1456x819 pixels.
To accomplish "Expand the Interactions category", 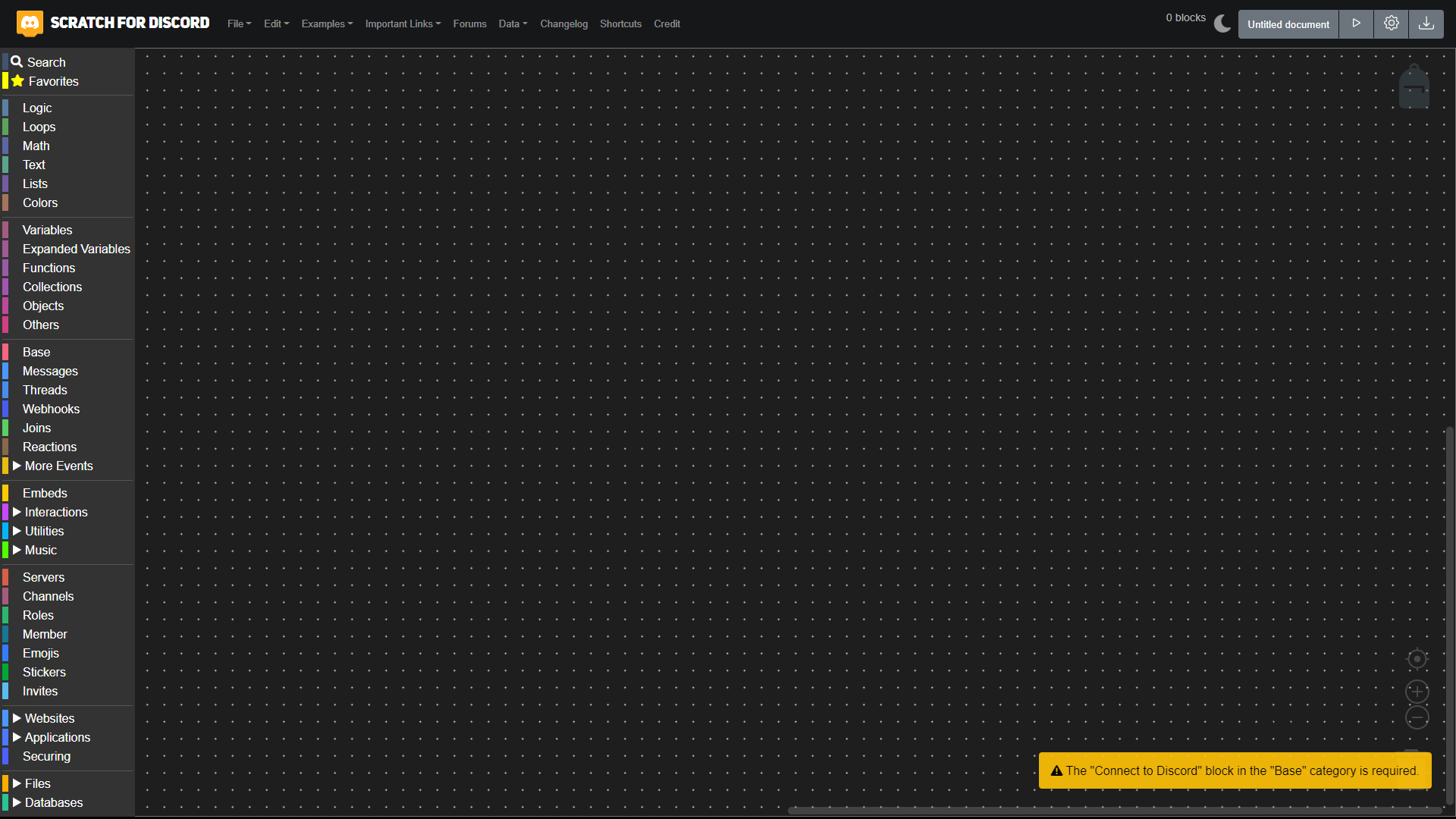I will click(x=56, y=512).
